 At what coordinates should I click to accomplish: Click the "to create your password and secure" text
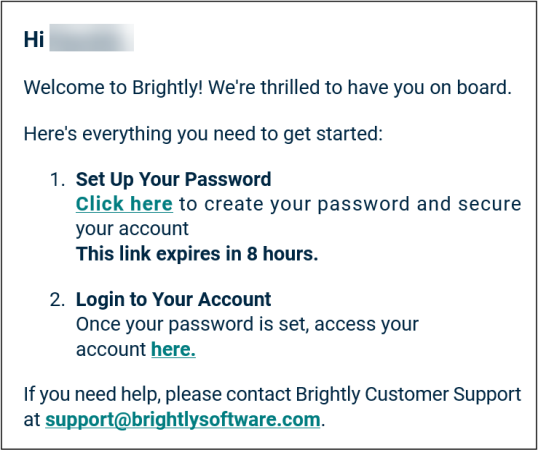350,204
